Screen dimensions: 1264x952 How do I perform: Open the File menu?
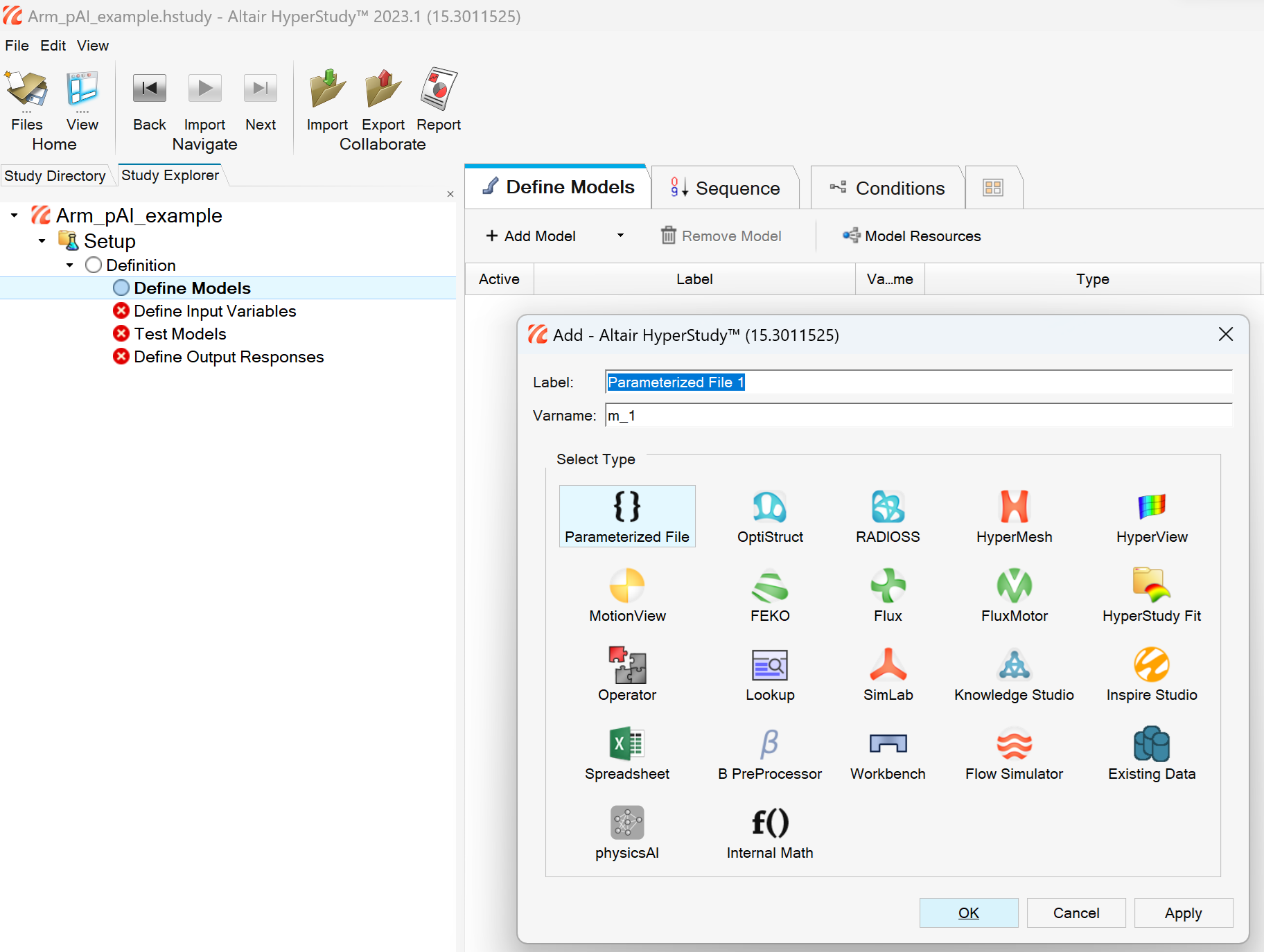pyautogui.click(x=17, y=46)
